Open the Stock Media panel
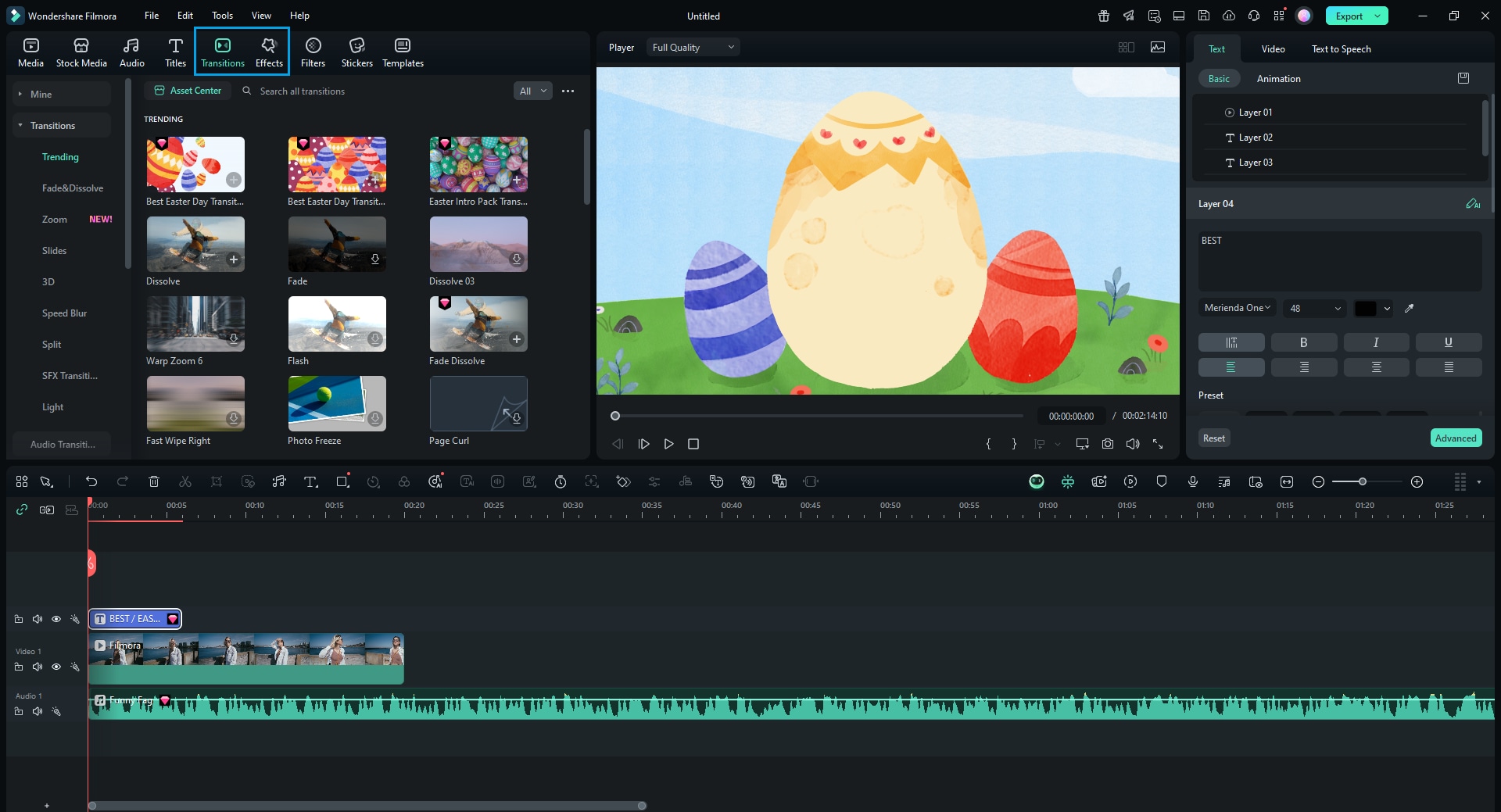 81,52
